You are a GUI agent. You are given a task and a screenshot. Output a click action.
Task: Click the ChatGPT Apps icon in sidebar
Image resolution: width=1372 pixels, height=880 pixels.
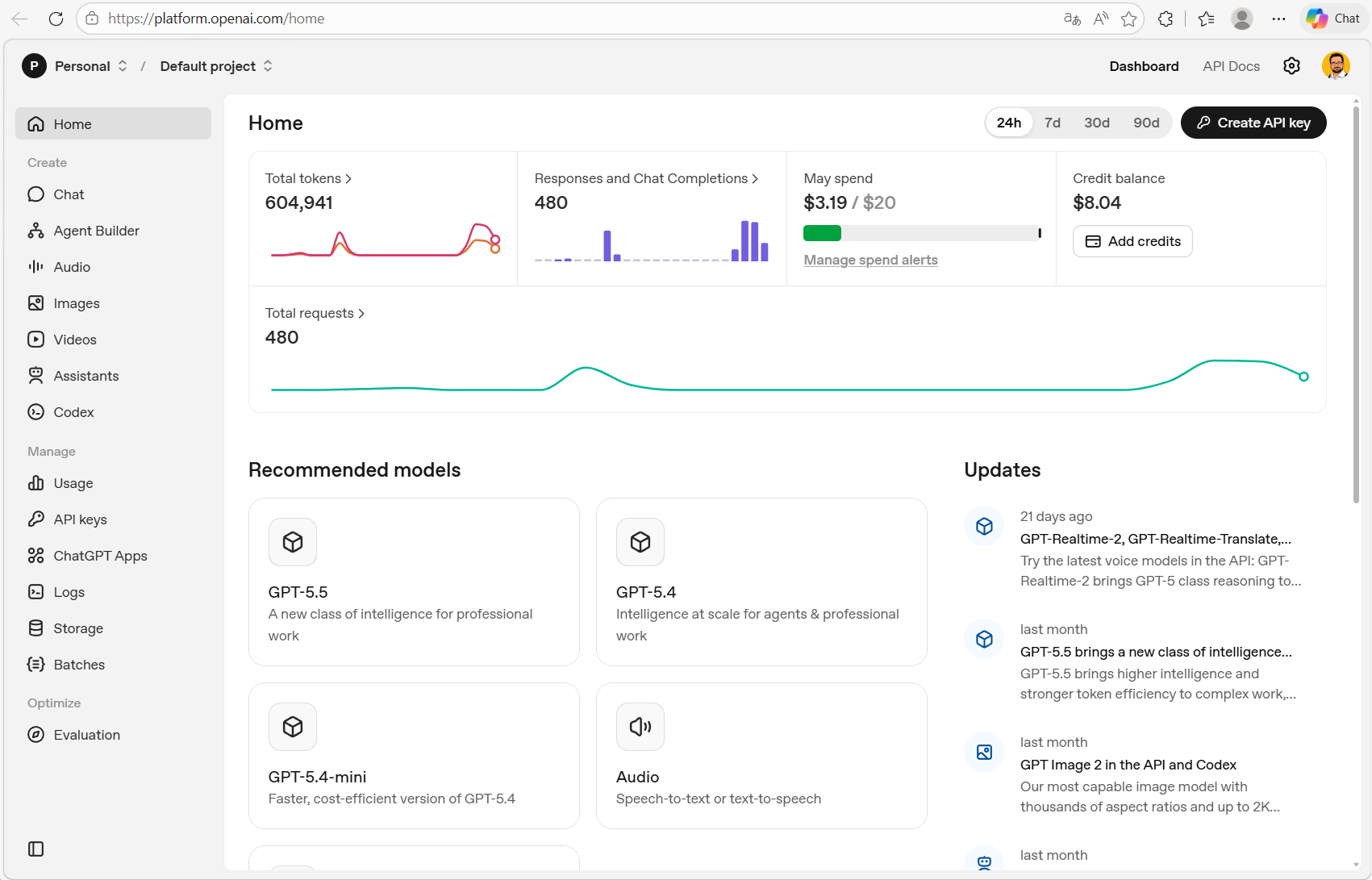(35, 556)
